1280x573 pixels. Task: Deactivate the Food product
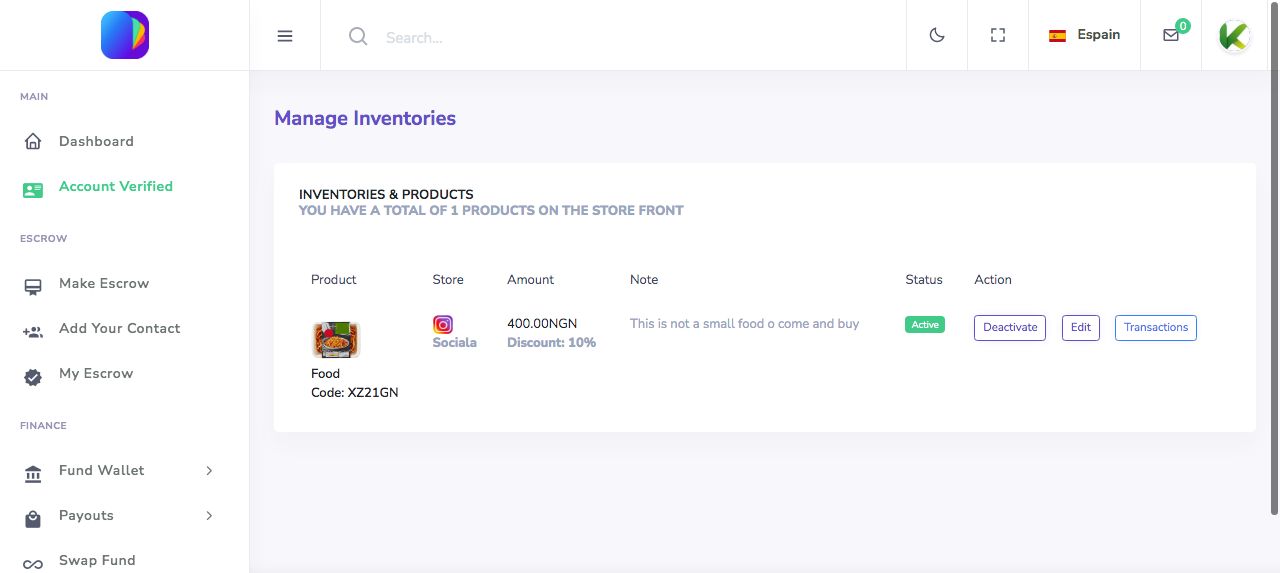(1010, 328)
